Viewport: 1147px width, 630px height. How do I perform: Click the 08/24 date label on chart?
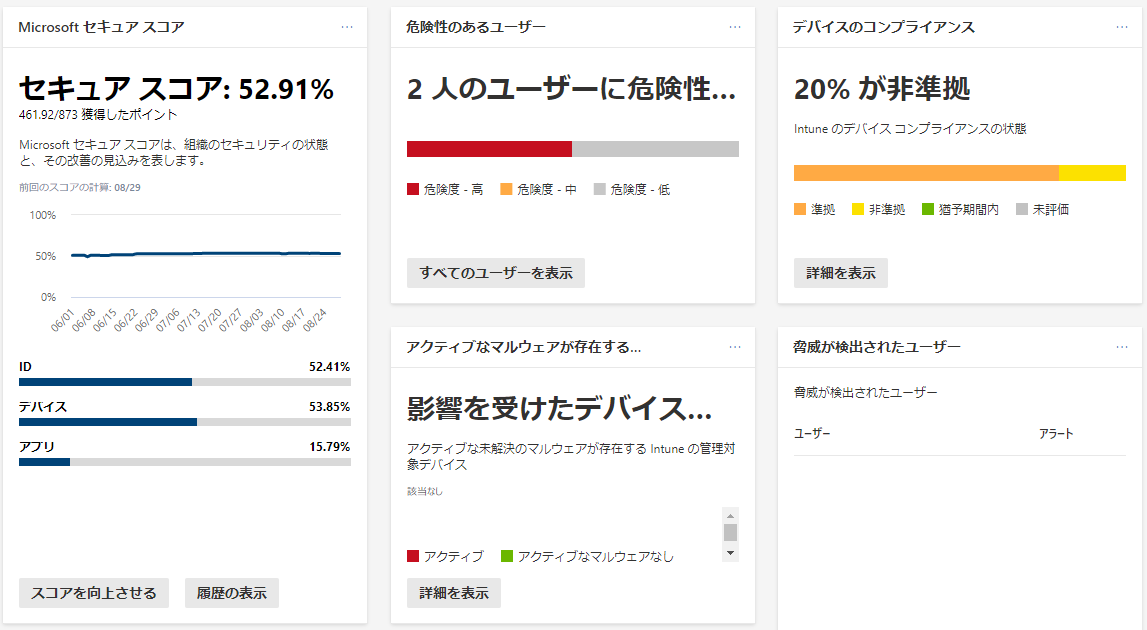coord(315,320)
